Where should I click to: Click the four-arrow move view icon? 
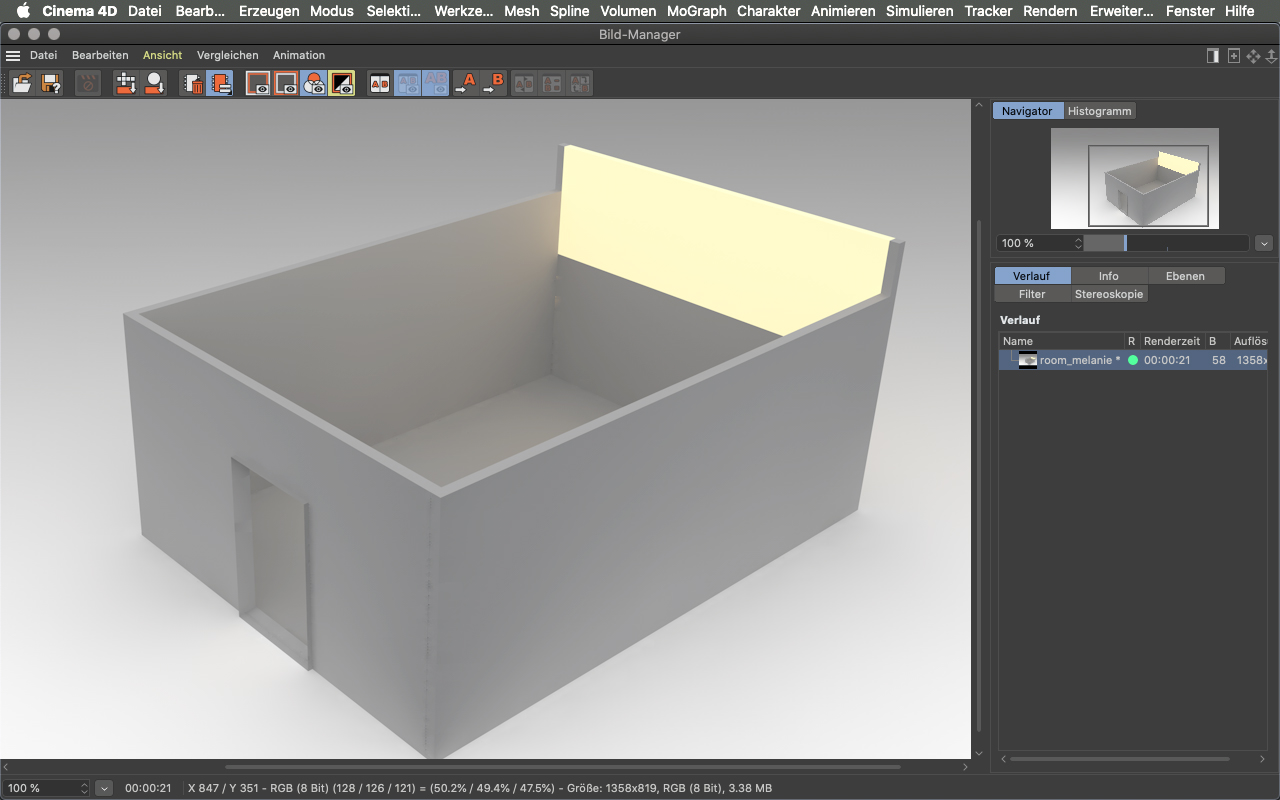[x=1253, y=56]
